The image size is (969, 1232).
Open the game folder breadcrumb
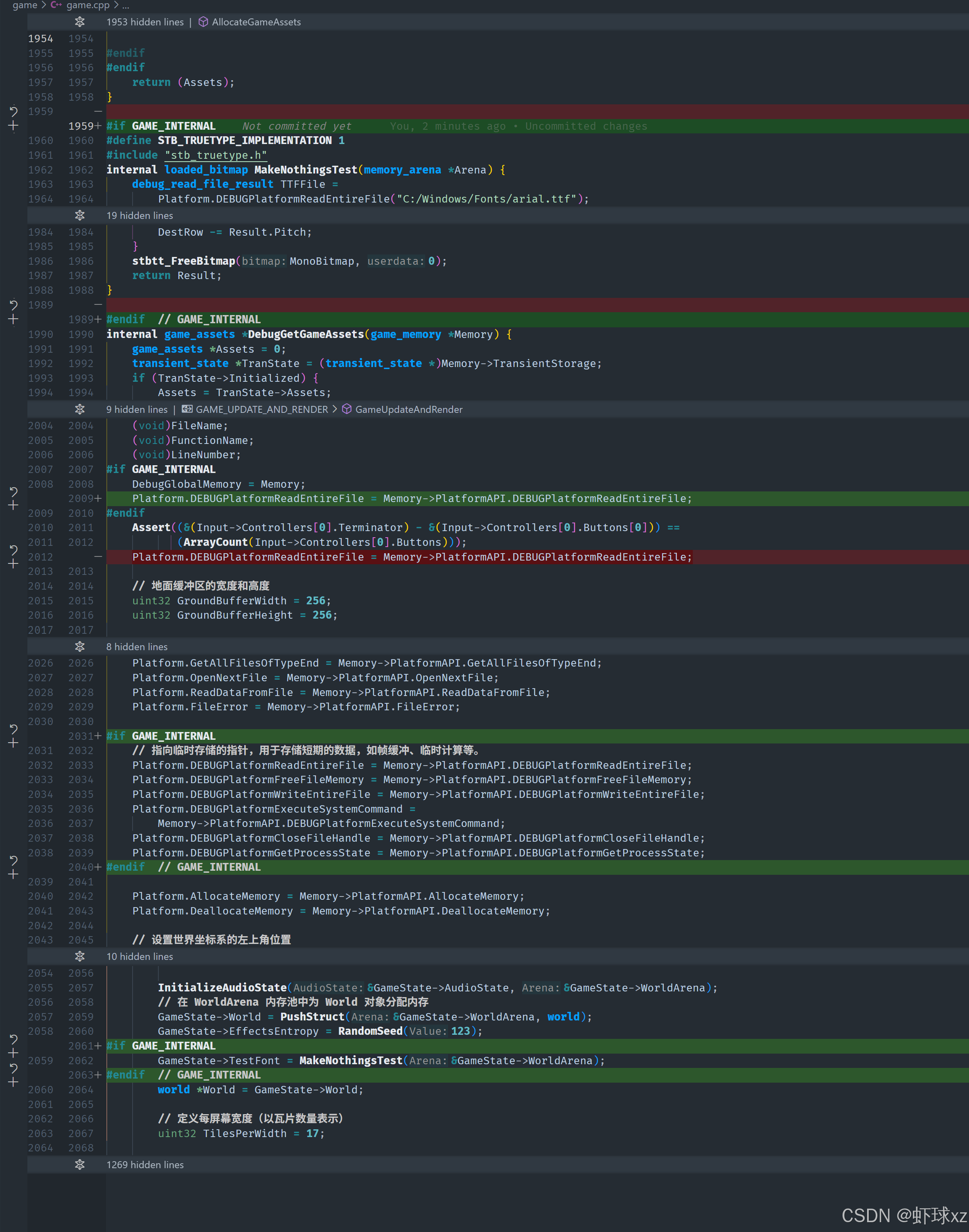[25, 5]
